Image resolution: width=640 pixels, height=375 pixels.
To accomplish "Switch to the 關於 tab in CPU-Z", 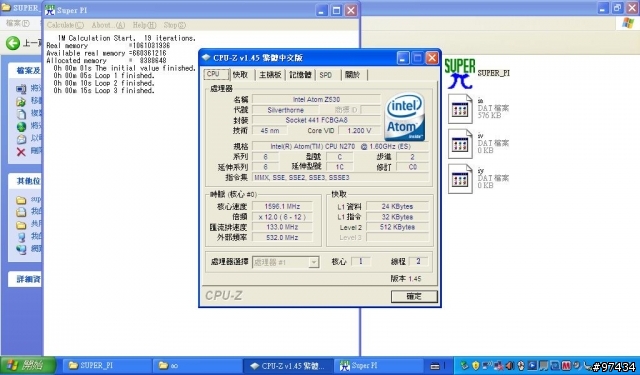I will tap(353, 75).
